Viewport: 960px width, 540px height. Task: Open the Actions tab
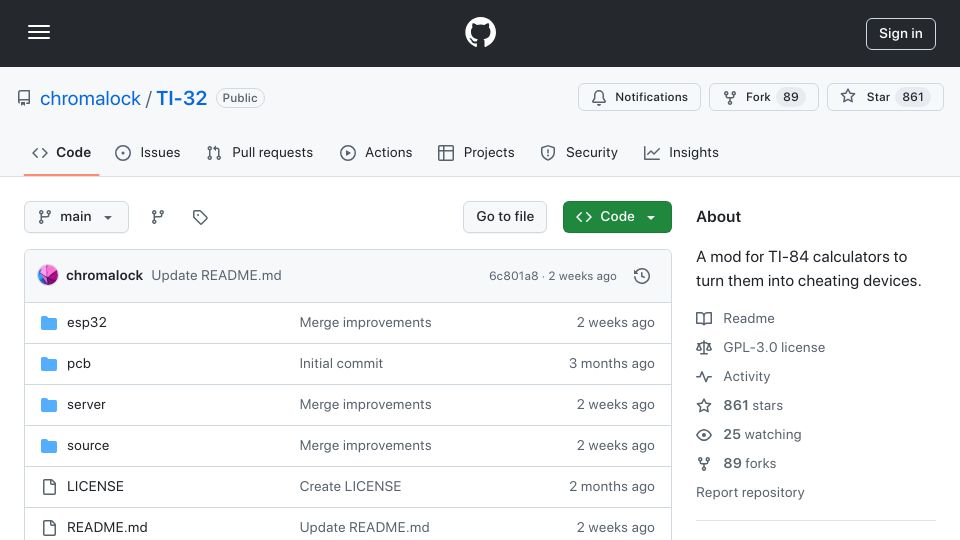376,152
